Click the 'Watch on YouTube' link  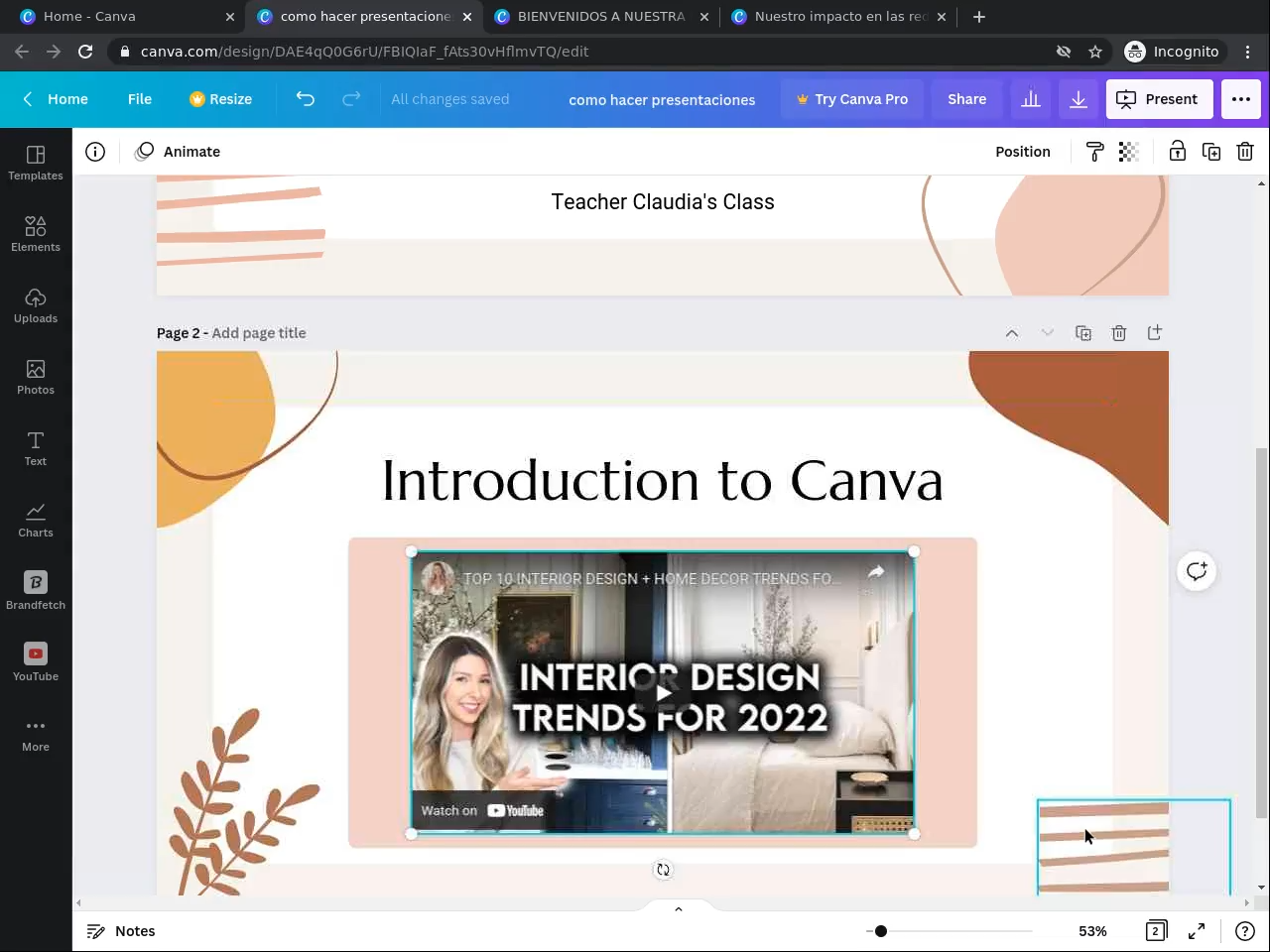482,811
